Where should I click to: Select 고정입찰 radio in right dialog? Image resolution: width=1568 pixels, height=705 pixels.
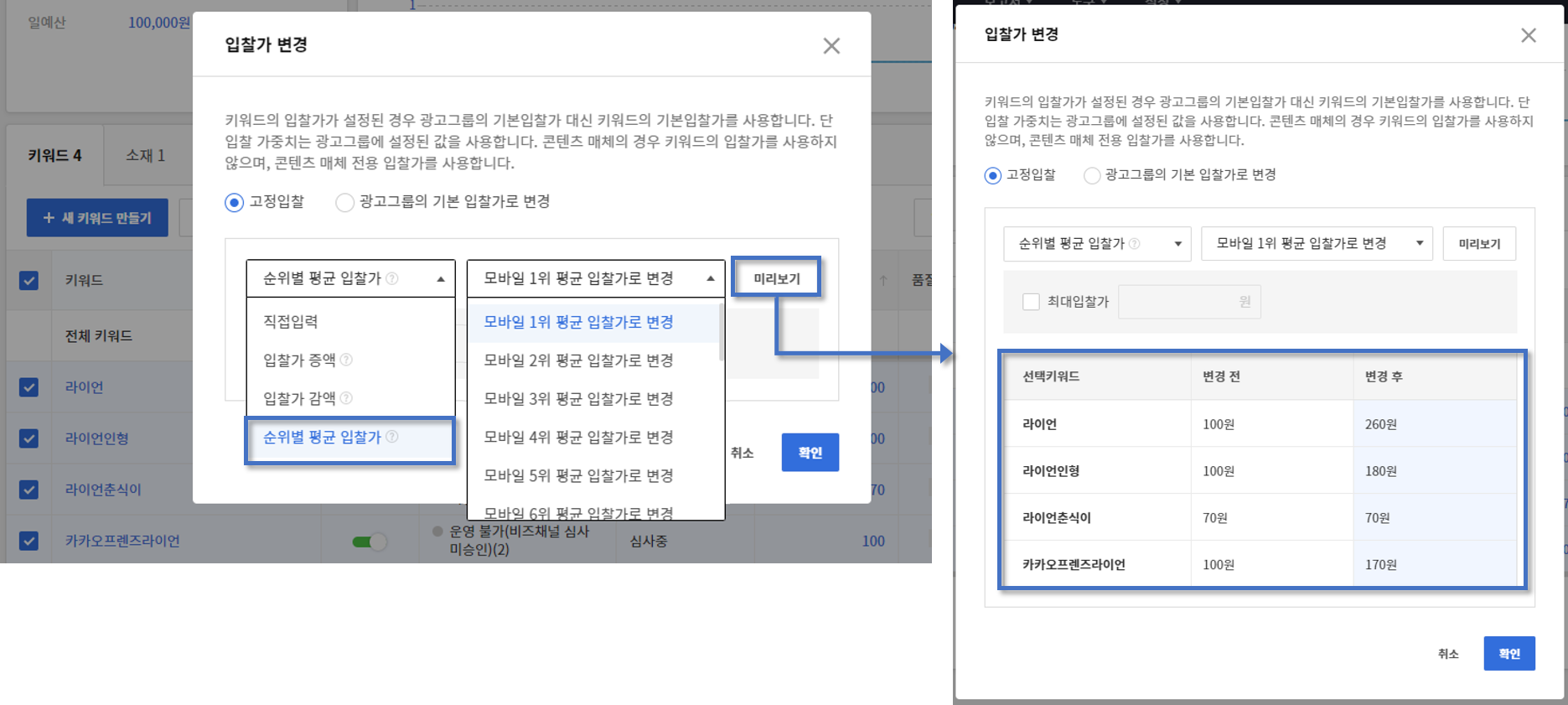point(993,176)
